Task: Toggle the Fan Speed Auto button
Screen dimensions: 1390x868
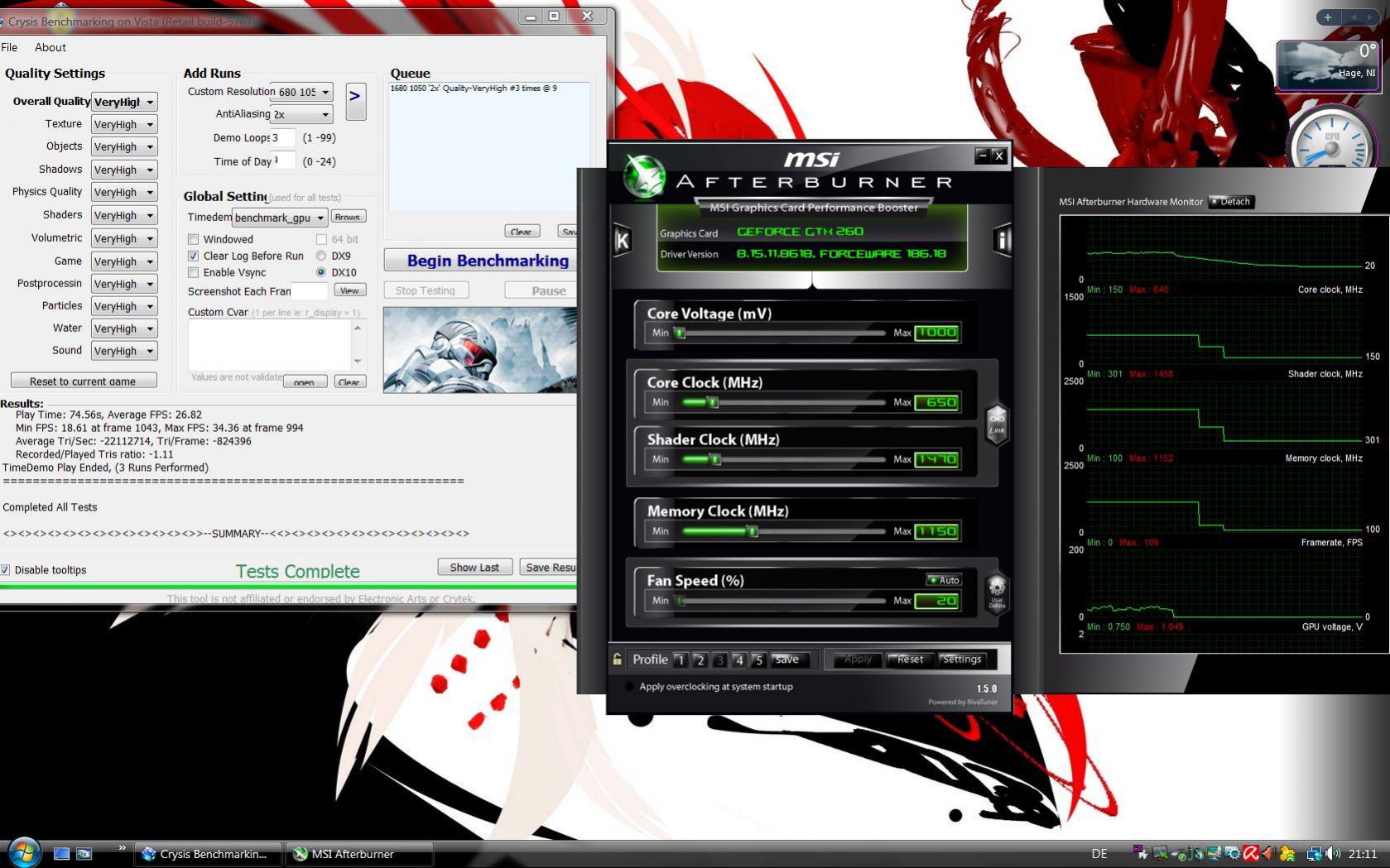Action: point(944,580)
